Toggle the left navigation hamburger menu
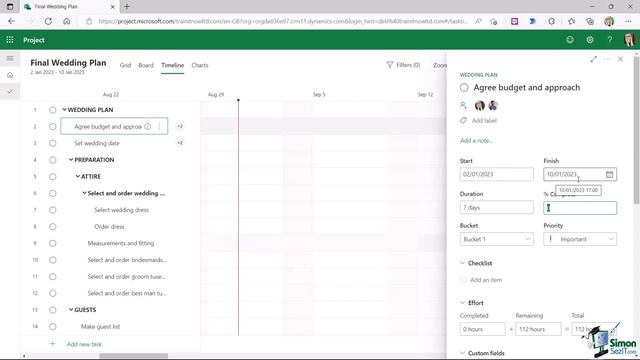Screen dimensions: 640x360 click(10, 58)
